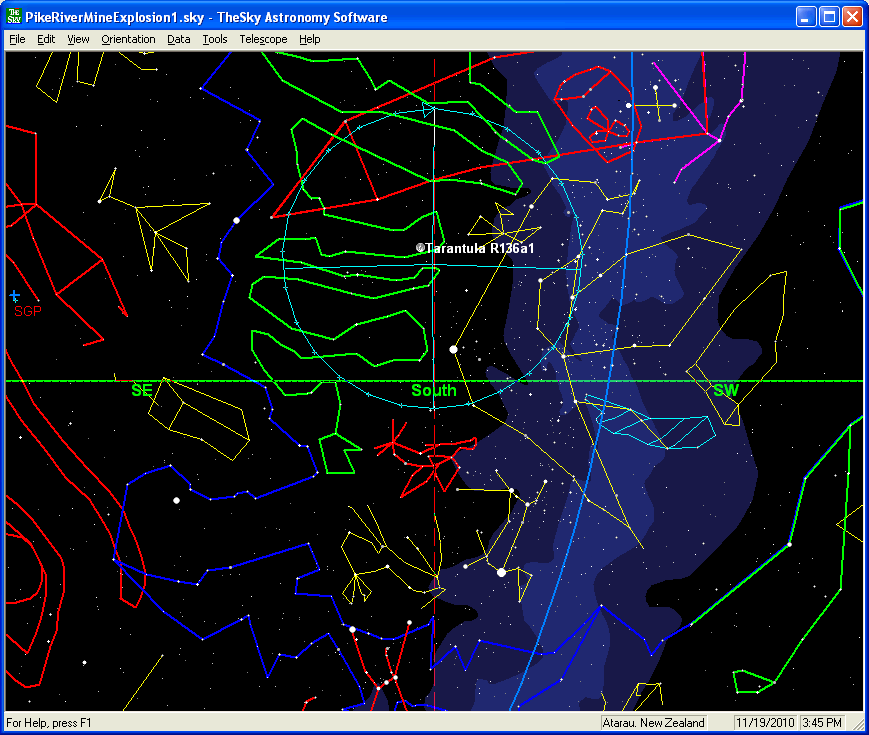The height and width of the screenshot is (735, 869).
Task: Click the SE horizon direction label
Action: pyautogui.click(x=142, y=391)
